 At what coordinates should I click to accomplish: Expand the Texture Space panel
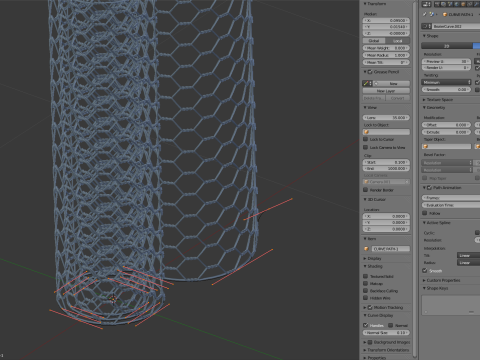(424, 100)
